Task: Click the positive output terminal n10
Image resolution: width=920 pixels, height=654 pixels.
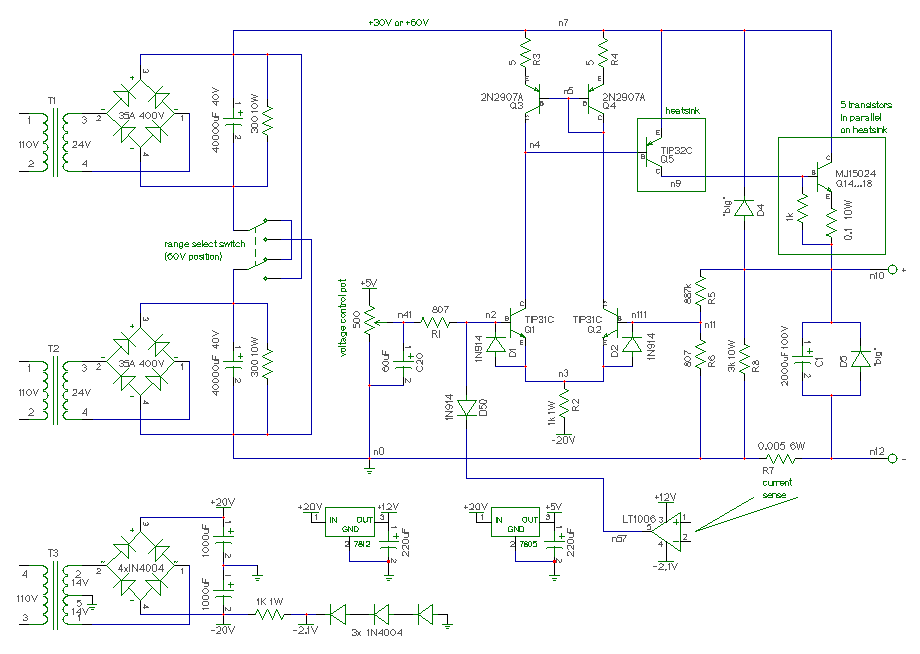Action: click(892, 269)
